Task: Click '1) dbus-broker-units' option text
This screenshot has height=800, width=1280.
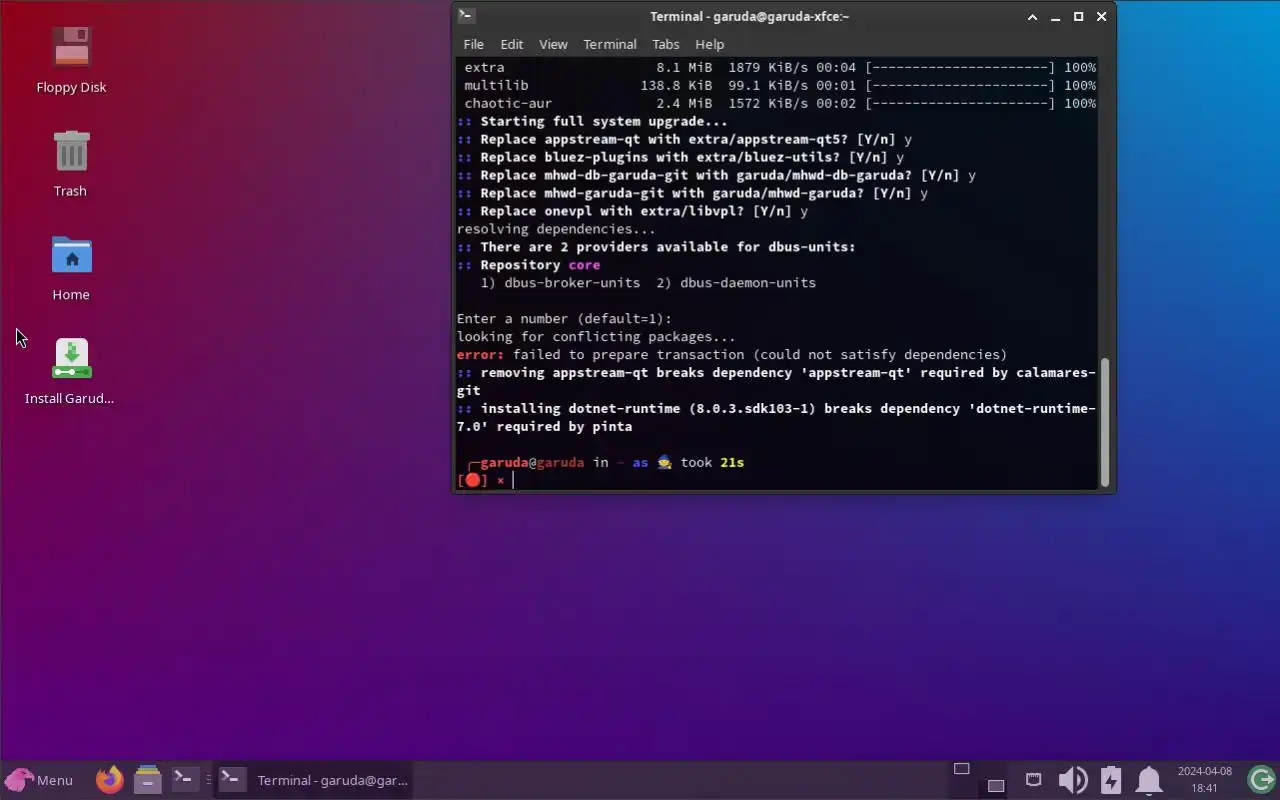Action: click(560, 283)
